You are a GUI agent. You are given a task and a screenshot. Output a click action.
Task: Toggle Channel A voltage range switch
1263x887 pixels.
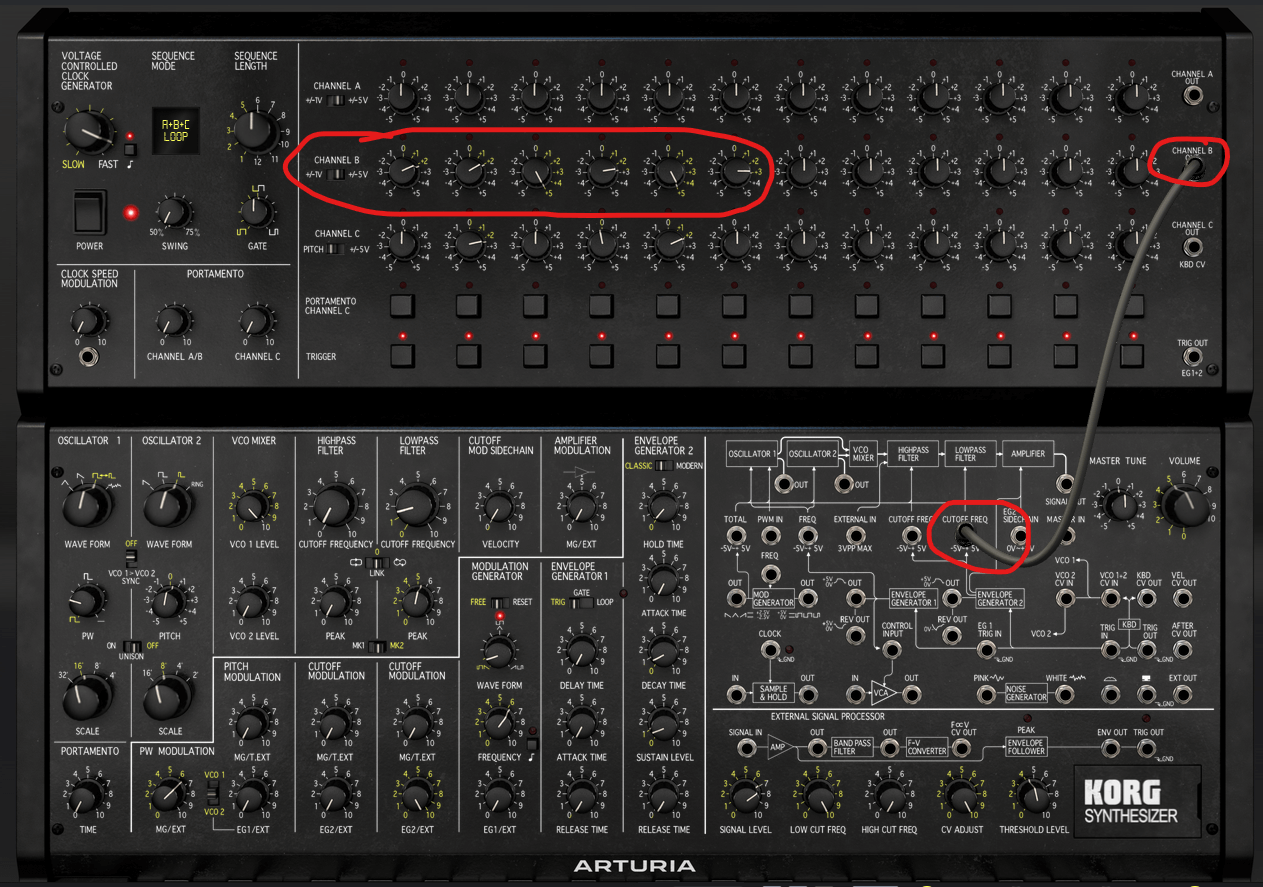click(335, 99)
